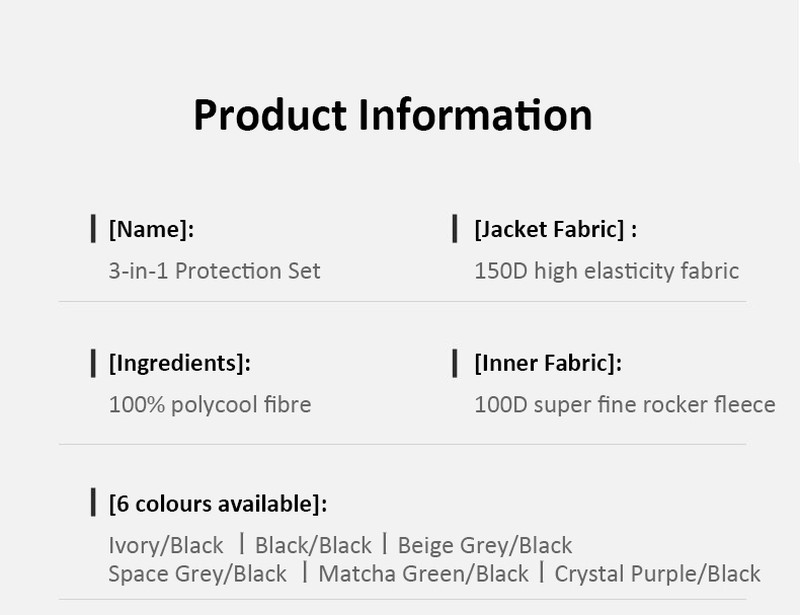Viewport: 800px width, 615px height.
Task: Click the bar marker beside [Inner Fabric]
Action: click(455, 361)
